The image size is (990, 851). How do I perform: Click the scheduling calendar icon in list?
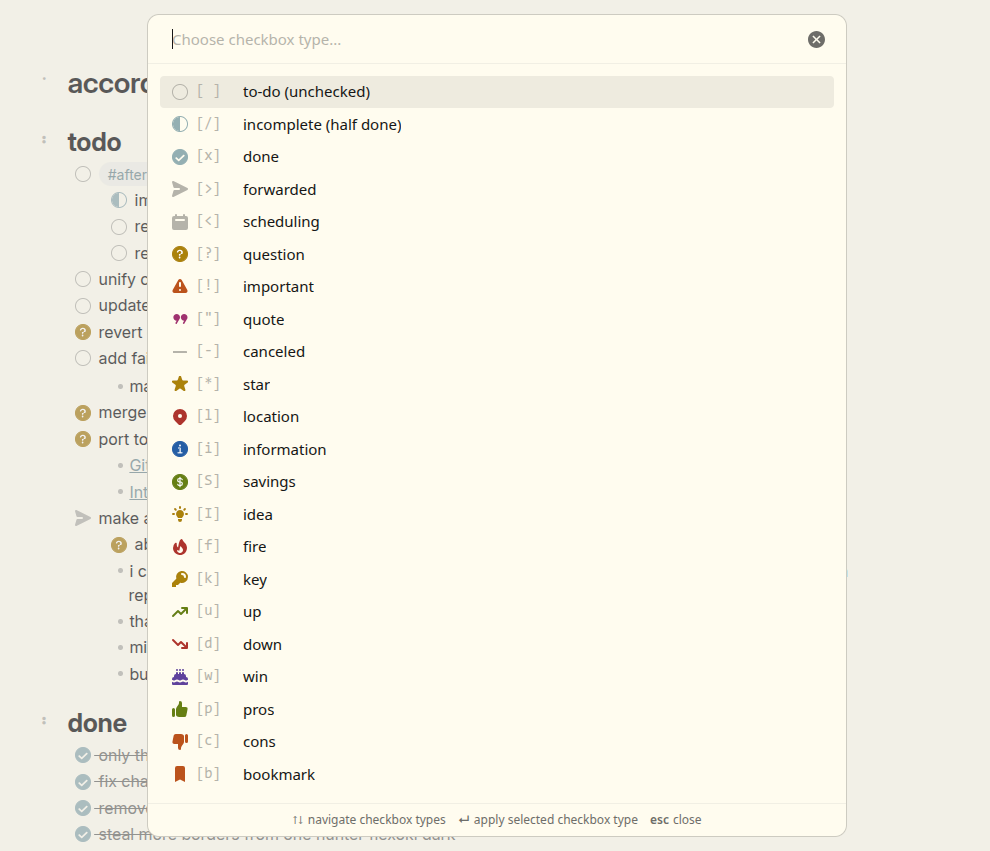[x=180, y=222]
